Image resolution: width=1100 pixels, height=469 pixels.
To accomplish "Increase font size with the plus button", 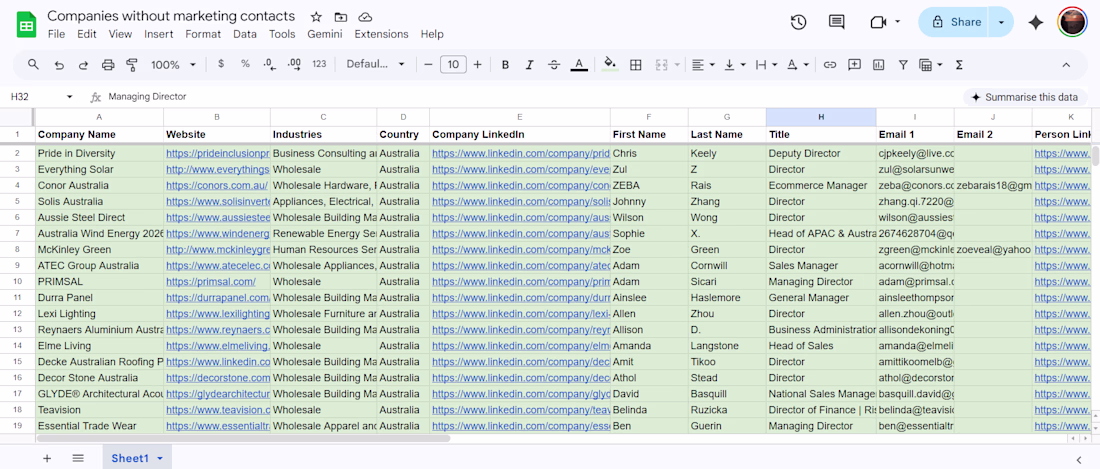I will [x=478, y=64].
